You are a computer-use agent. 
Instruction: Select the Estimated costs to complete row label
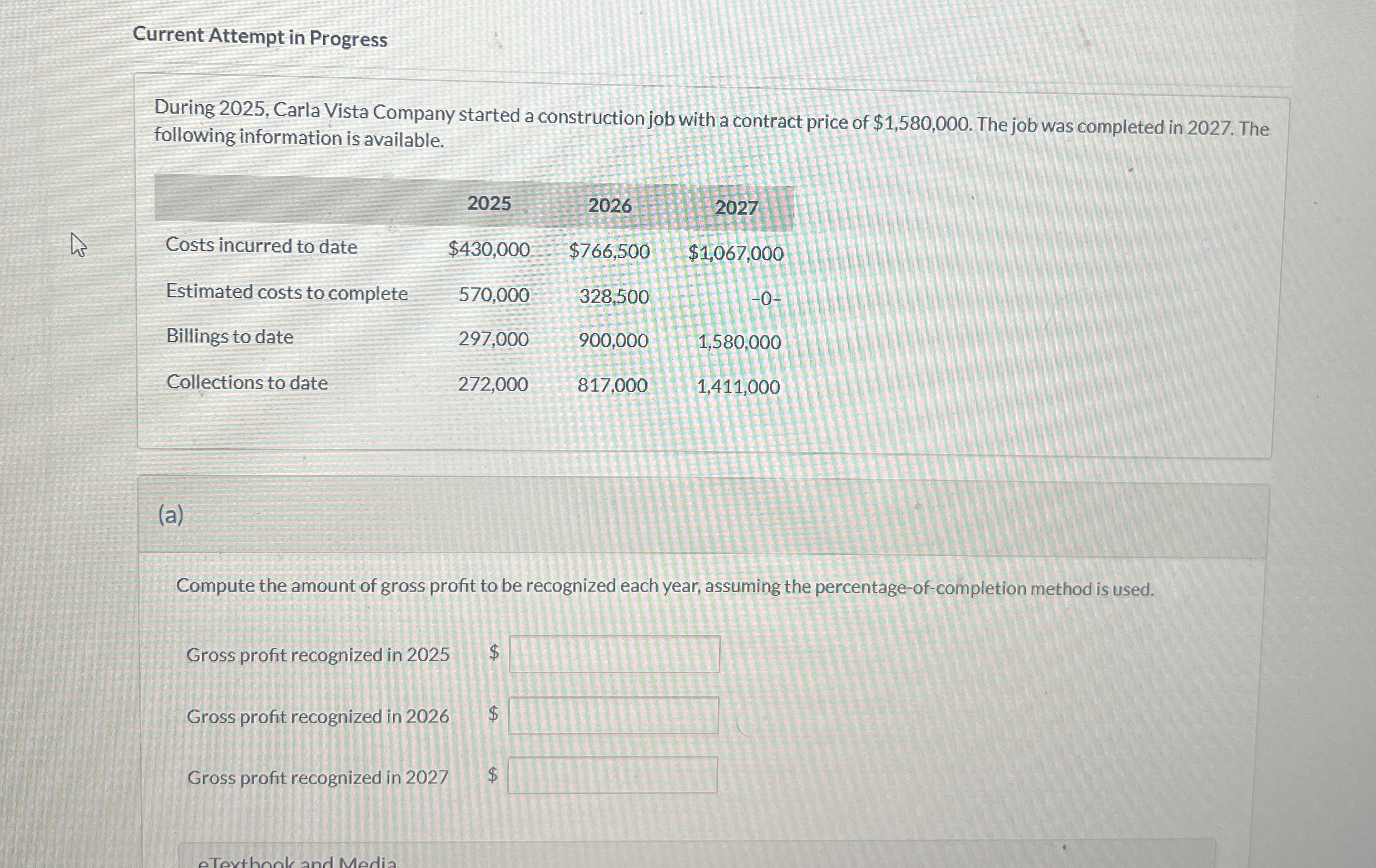coord(286,292)
